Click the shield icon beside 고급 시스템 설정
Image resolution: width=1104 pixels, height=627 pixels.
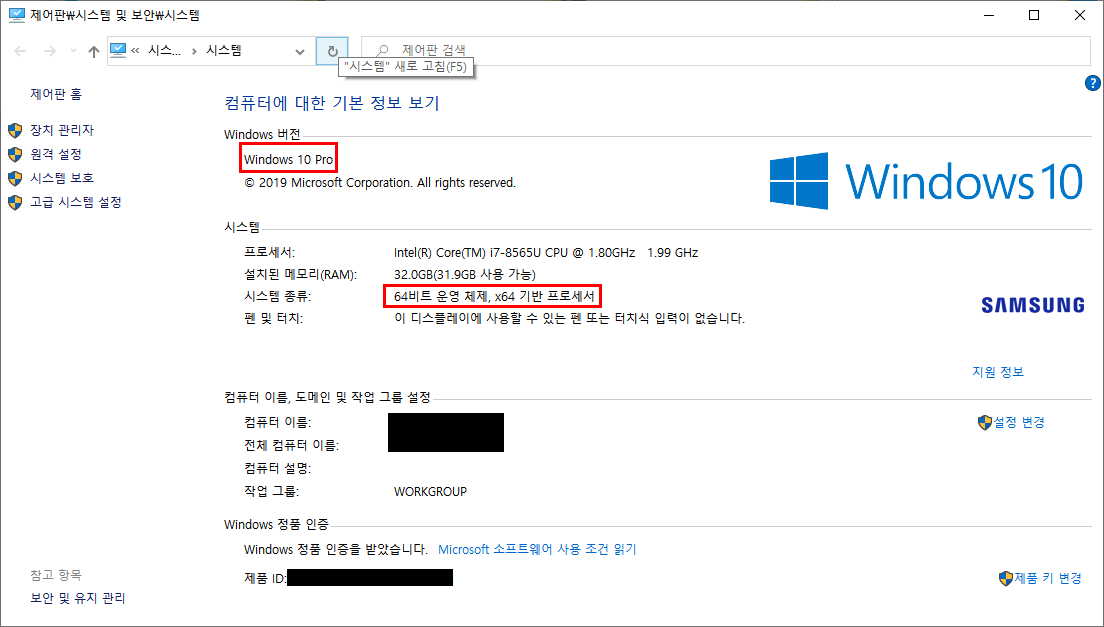tap(15, 203)
